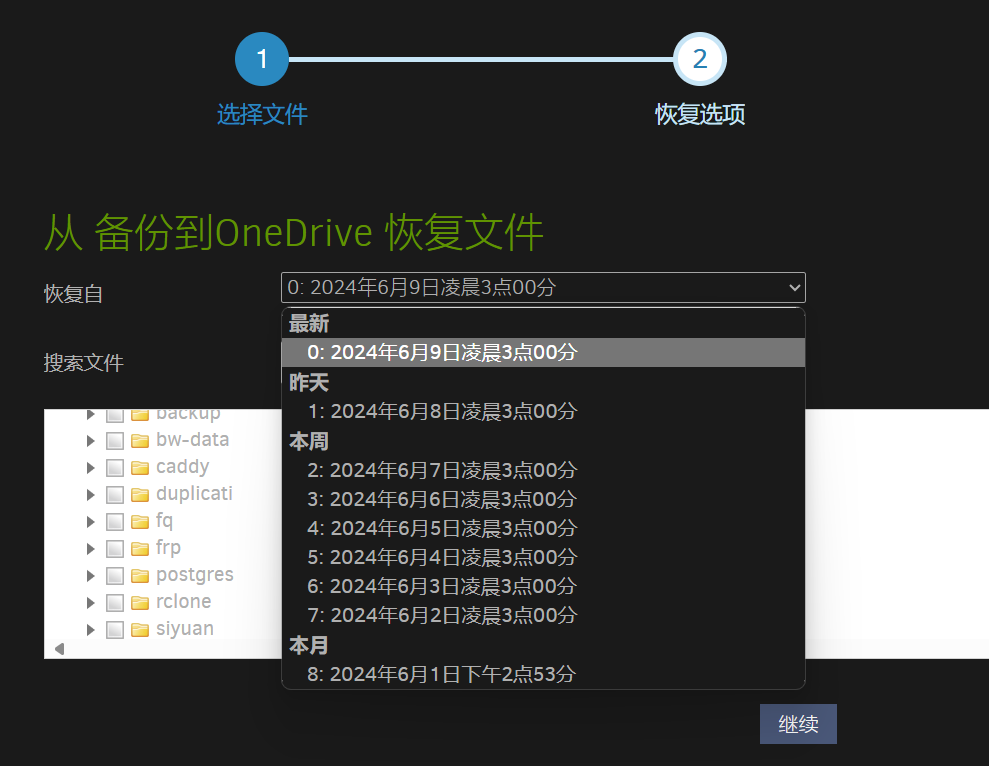Tick the checkbox beside postgres

[x=115, y=575]
